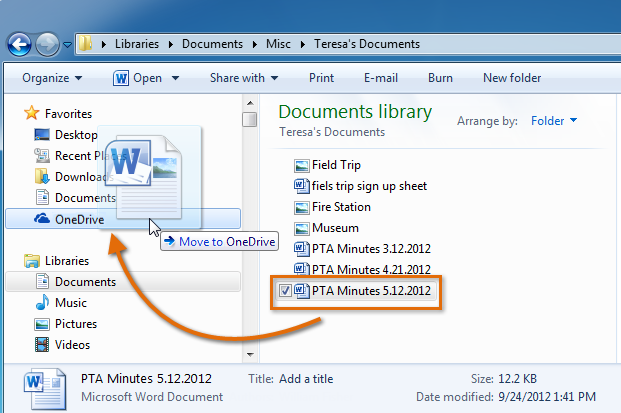Select PTA Minutes 4.21.2012 file name
The image size is (621, 413).
click(371, 270)
